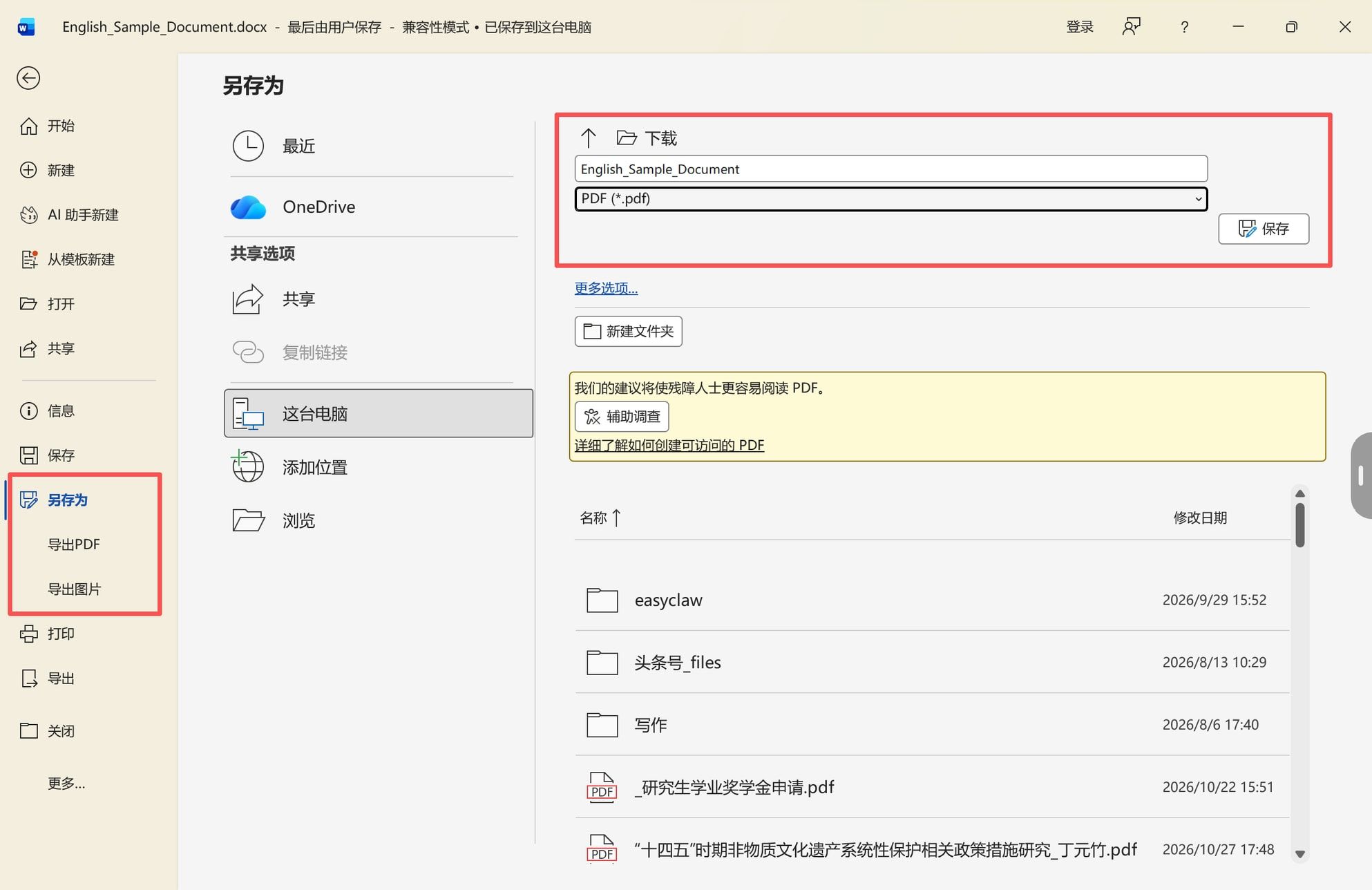Open 浏览 folder browser
1372x890 pixels.
pyautogui.click(x=372, y=520)
